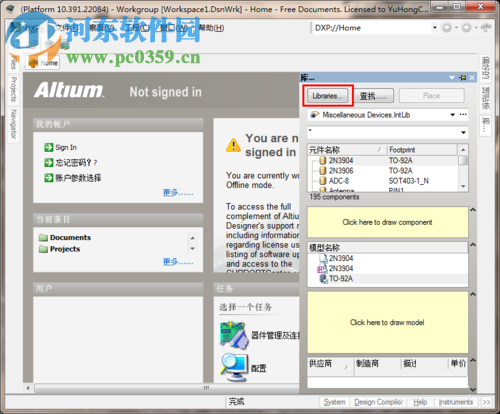The width and height of the screenshot is (500, 414).
Task: Click the warning triangle icon
Action: (233, 145)
